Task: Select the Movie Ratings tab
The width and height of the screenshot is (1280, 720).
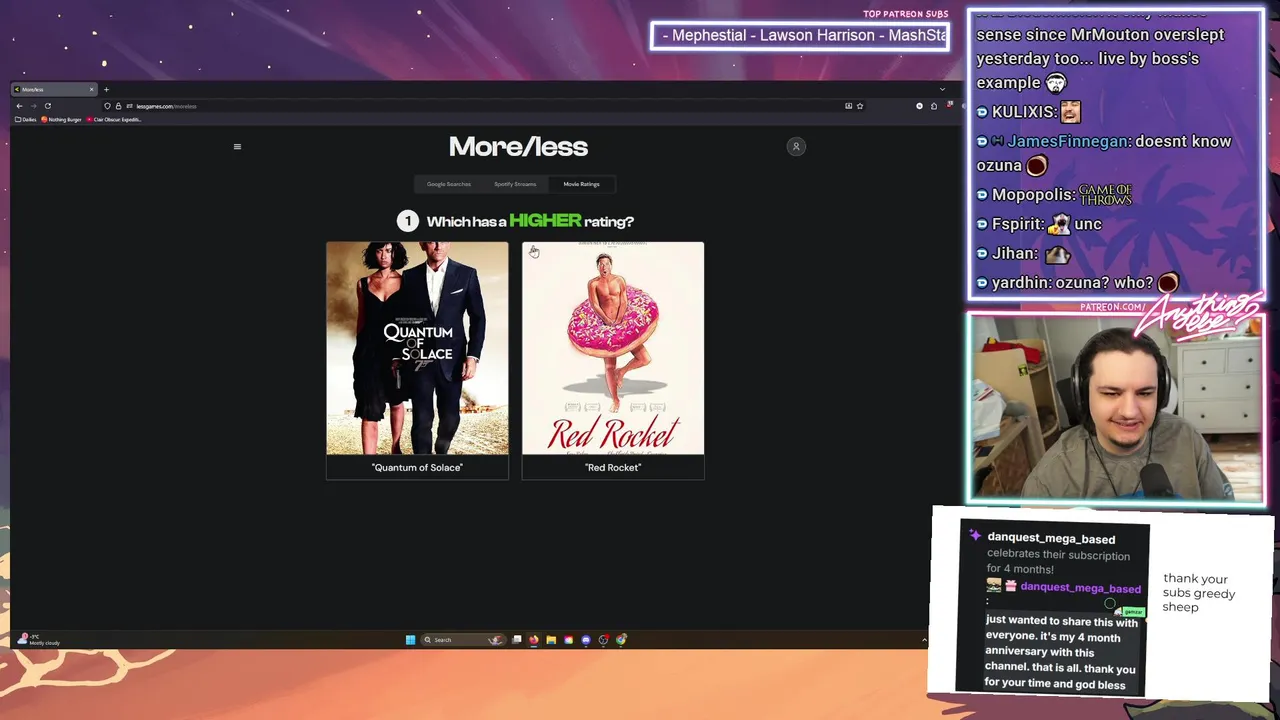Action: pyautogui.click(x=581, y=184)
